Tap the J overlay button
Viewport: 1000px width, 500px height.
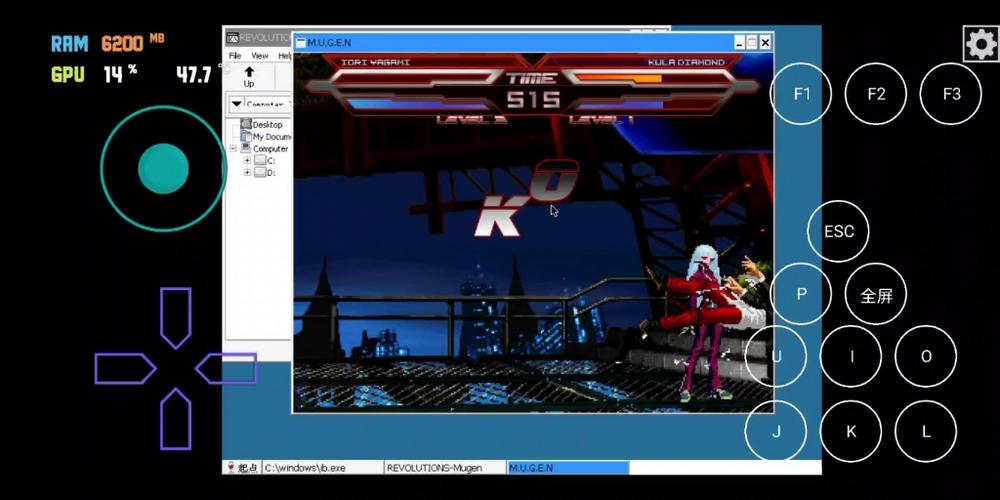pyautogui.click(x=776, y=431)
